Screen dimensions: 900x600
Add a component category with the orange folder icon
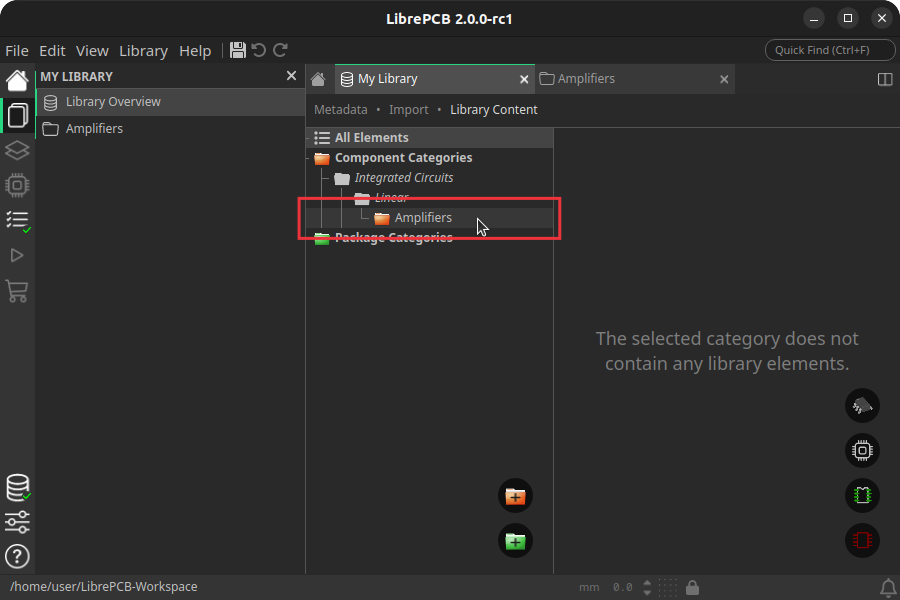(x=515, y=495)
